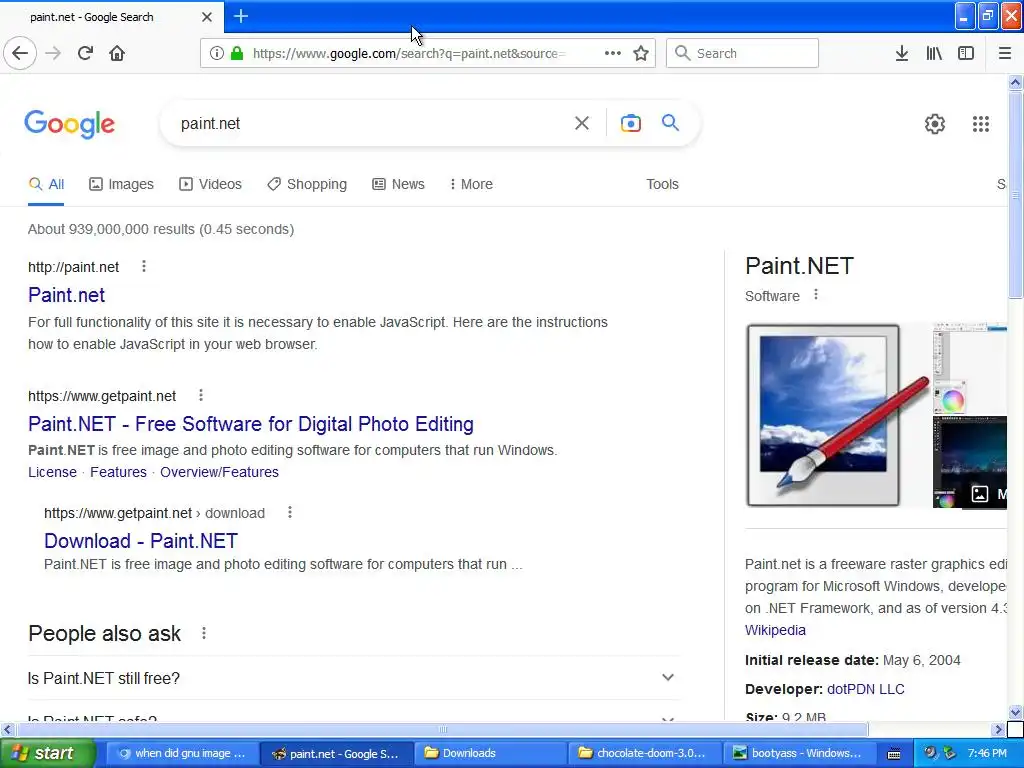
Task: Submit search with Google magnifier icon
Action: click(x=670, y=123)
